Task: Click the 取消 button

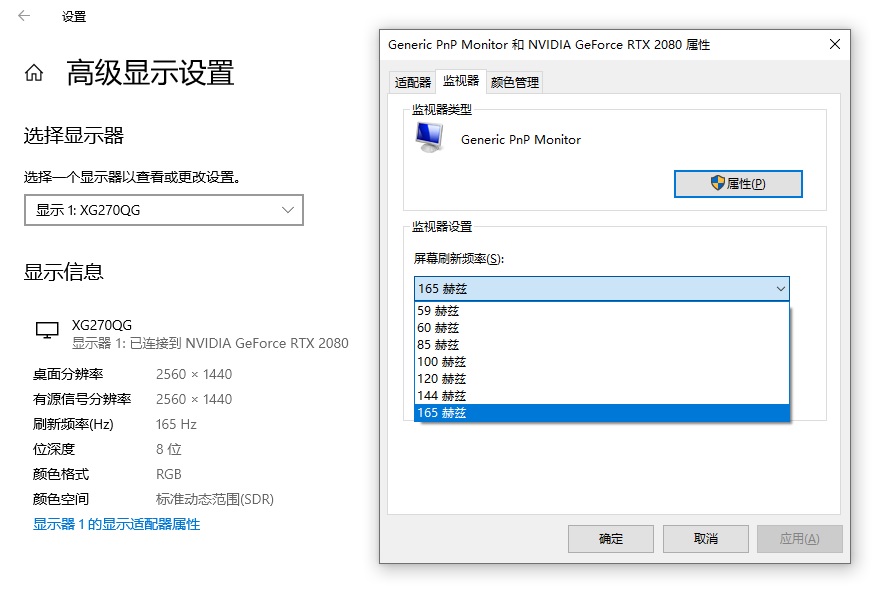Action: [705, 538]
